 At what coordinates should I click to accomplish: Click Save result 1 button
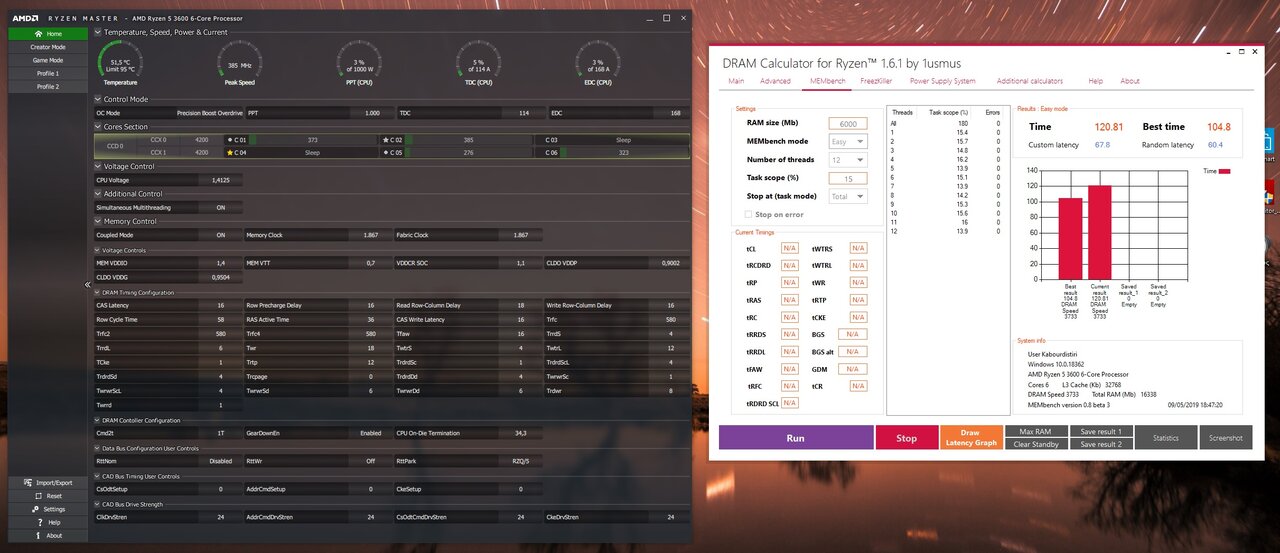pos(1101,432)
